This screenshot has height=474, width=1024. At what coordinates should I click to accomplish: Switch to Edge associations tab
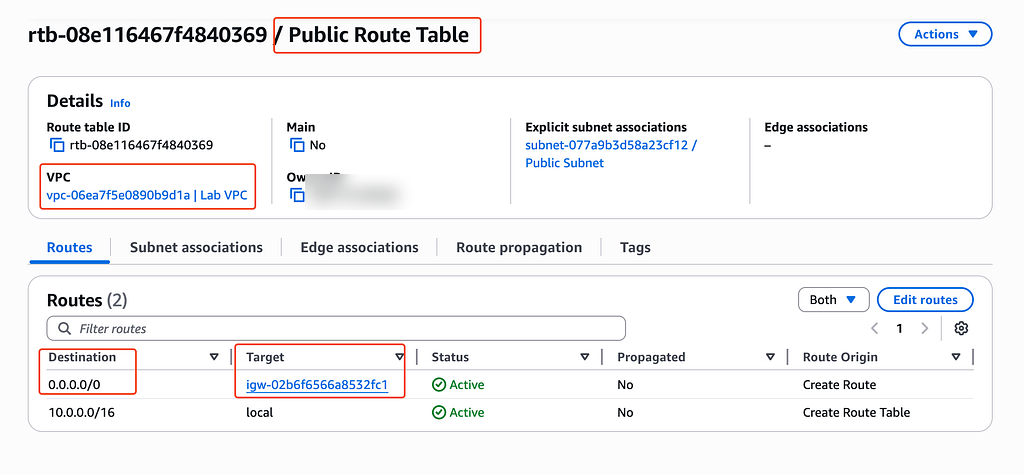[x=359, y=247]
